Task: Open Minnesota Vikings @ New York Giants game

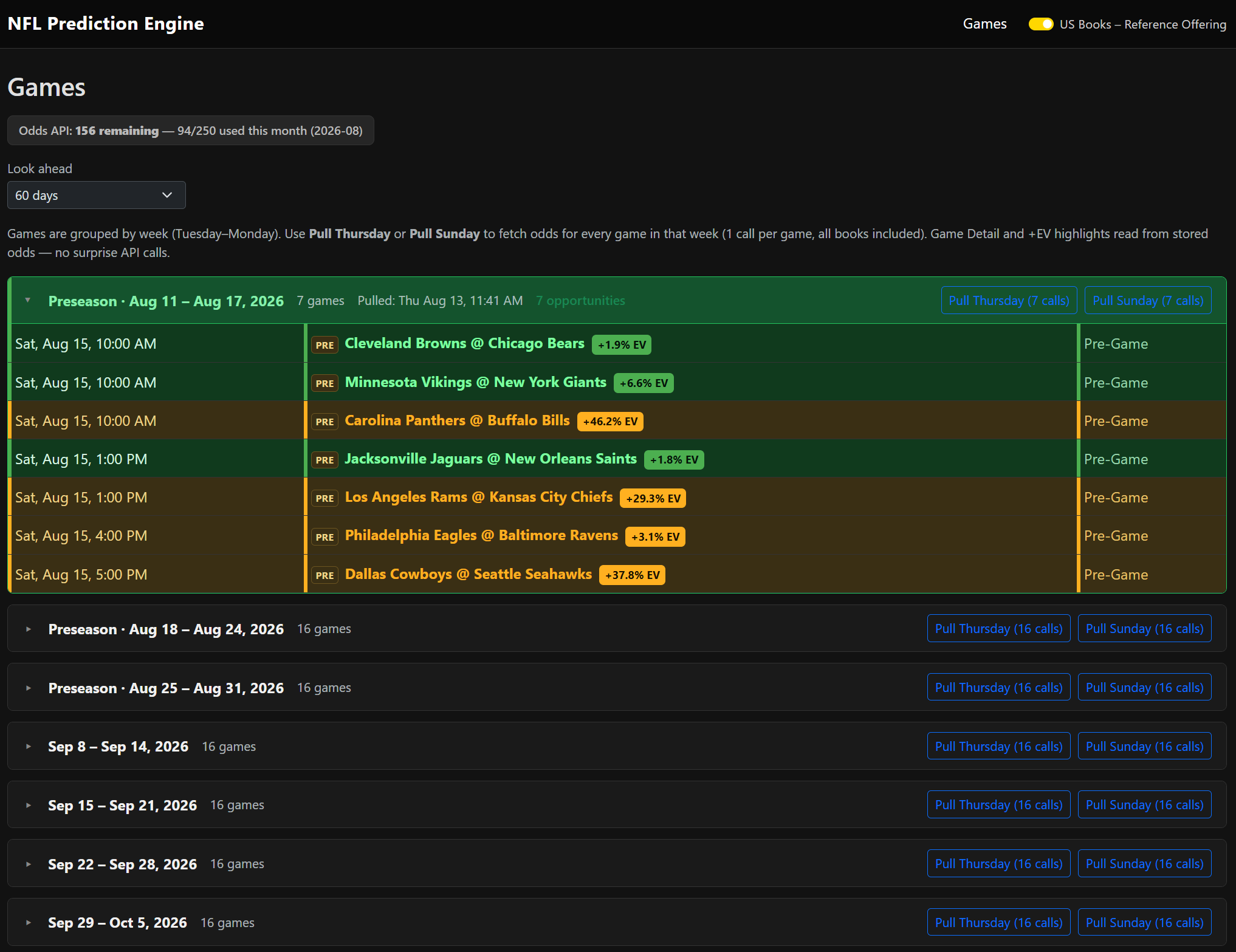Action: 475,382
